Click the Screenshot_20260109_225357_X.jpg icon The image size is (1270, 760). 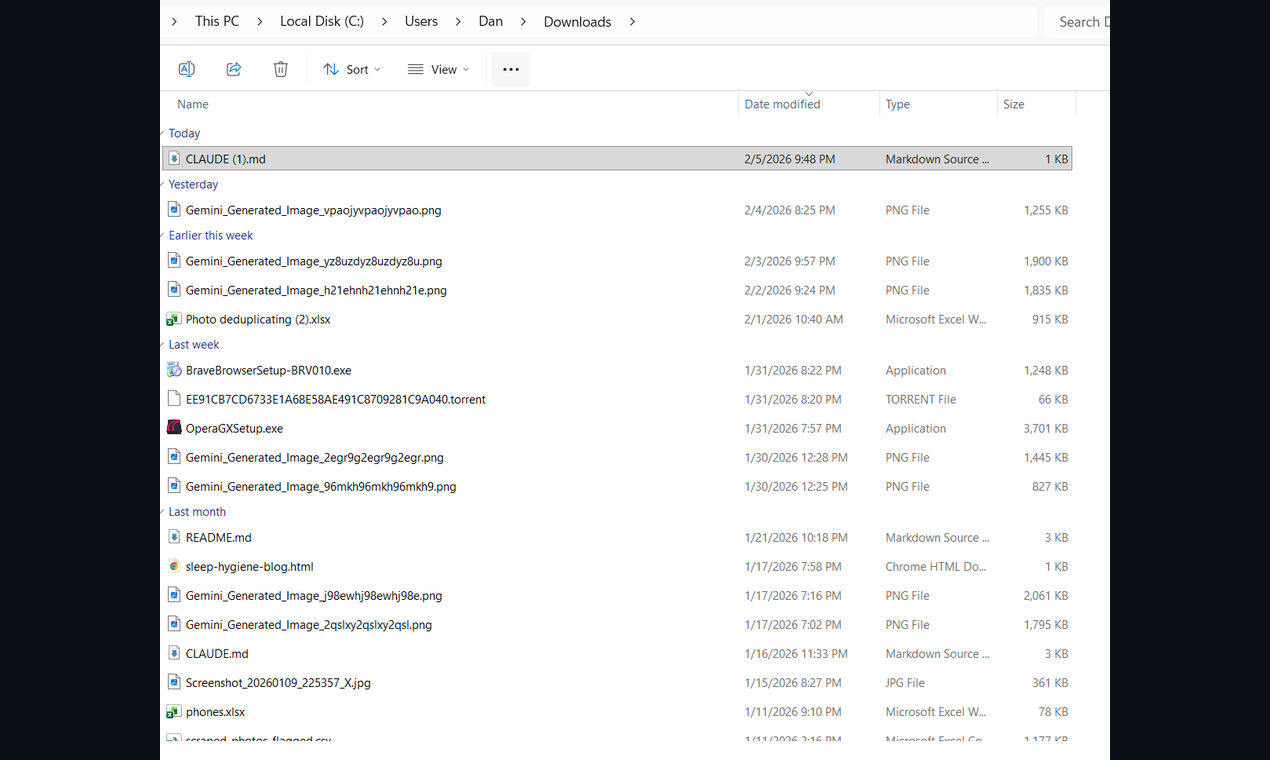click(174, 682)
